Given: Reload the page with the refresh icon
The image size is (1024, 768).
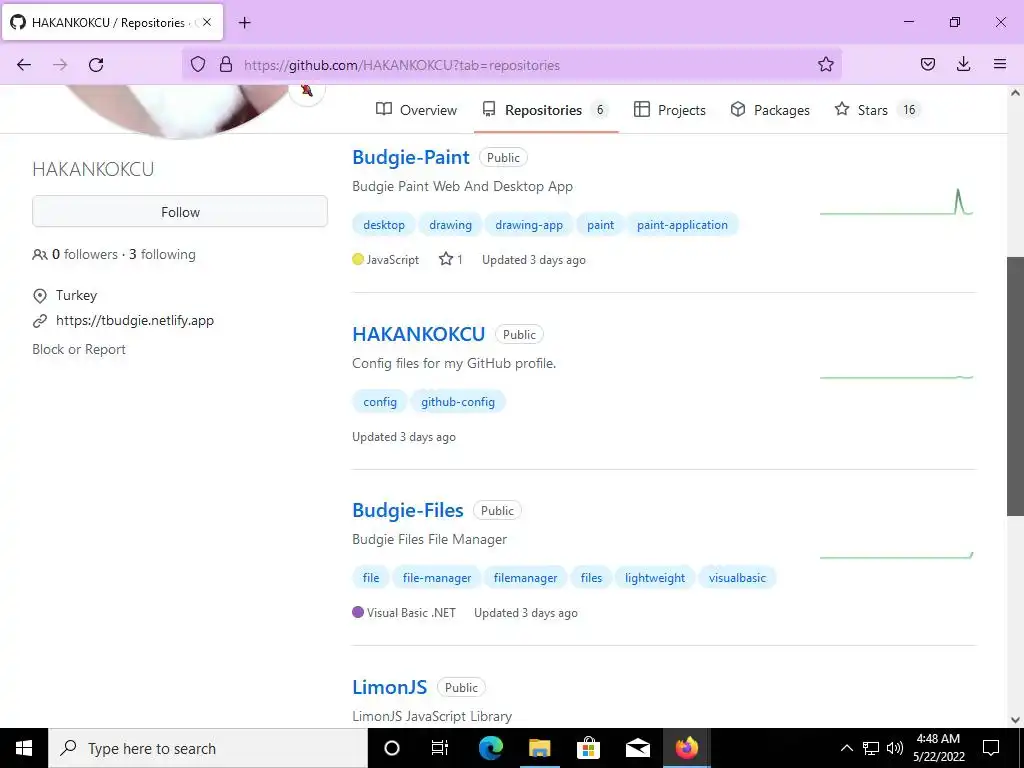Looking at the screenshot, I should click(x=96, y=65).
